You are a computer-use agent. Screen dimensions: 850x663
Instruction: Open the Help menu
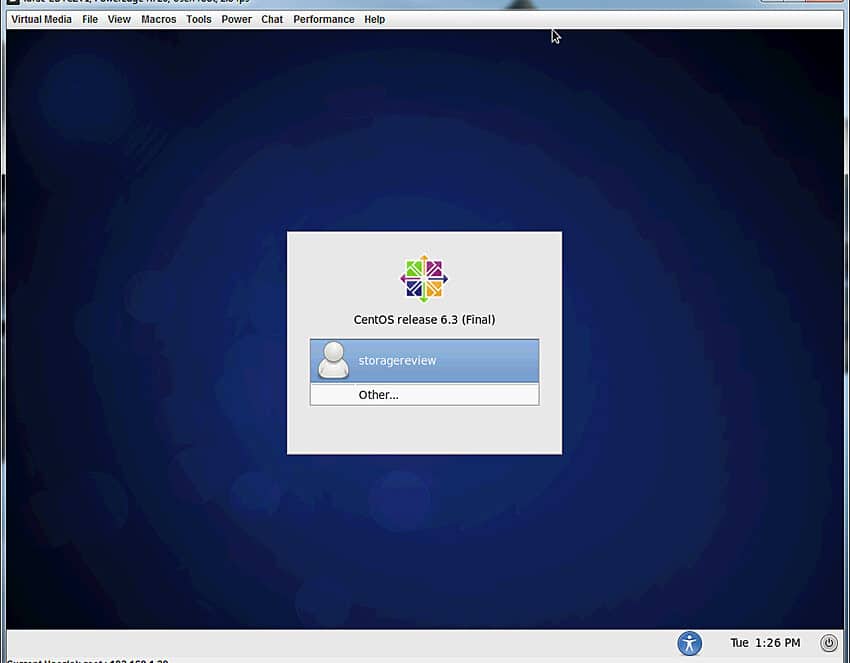click(375, 20)
